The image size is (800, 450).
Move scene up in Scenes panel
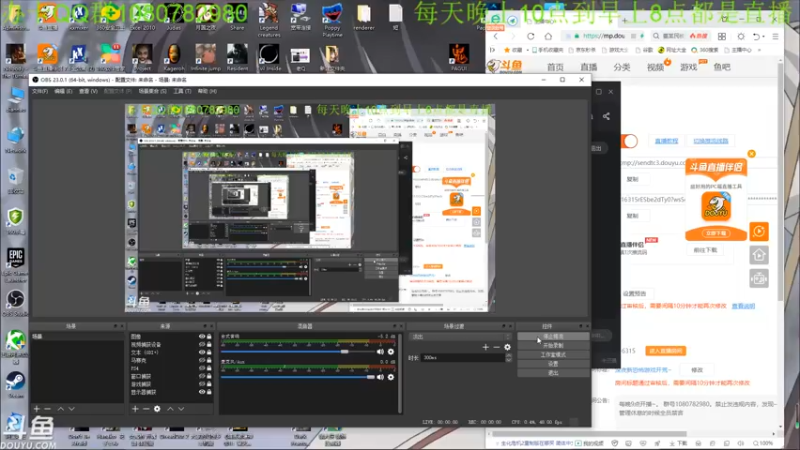(61, 409)
